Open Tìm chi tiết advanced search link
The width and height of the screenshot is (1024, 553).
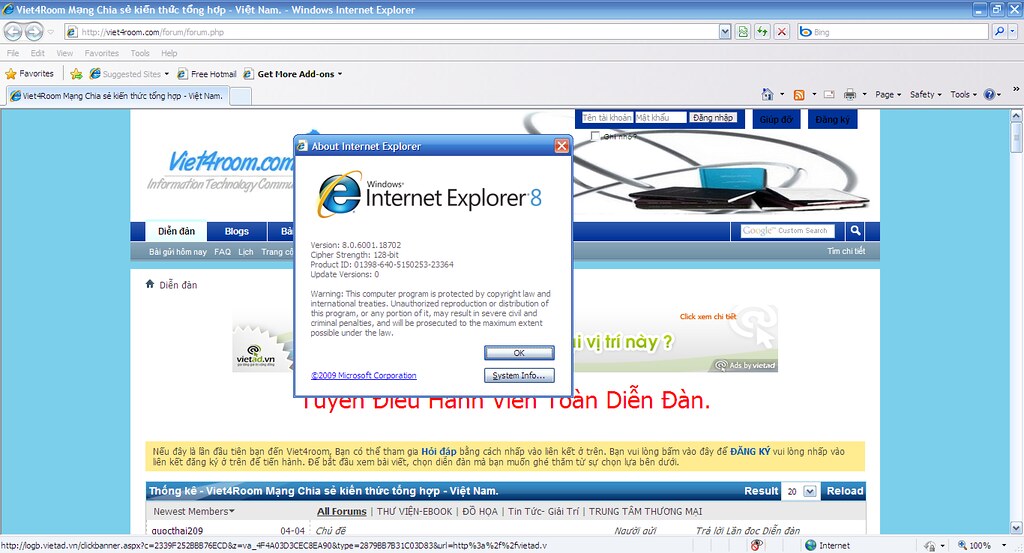[x=846, y=251]
